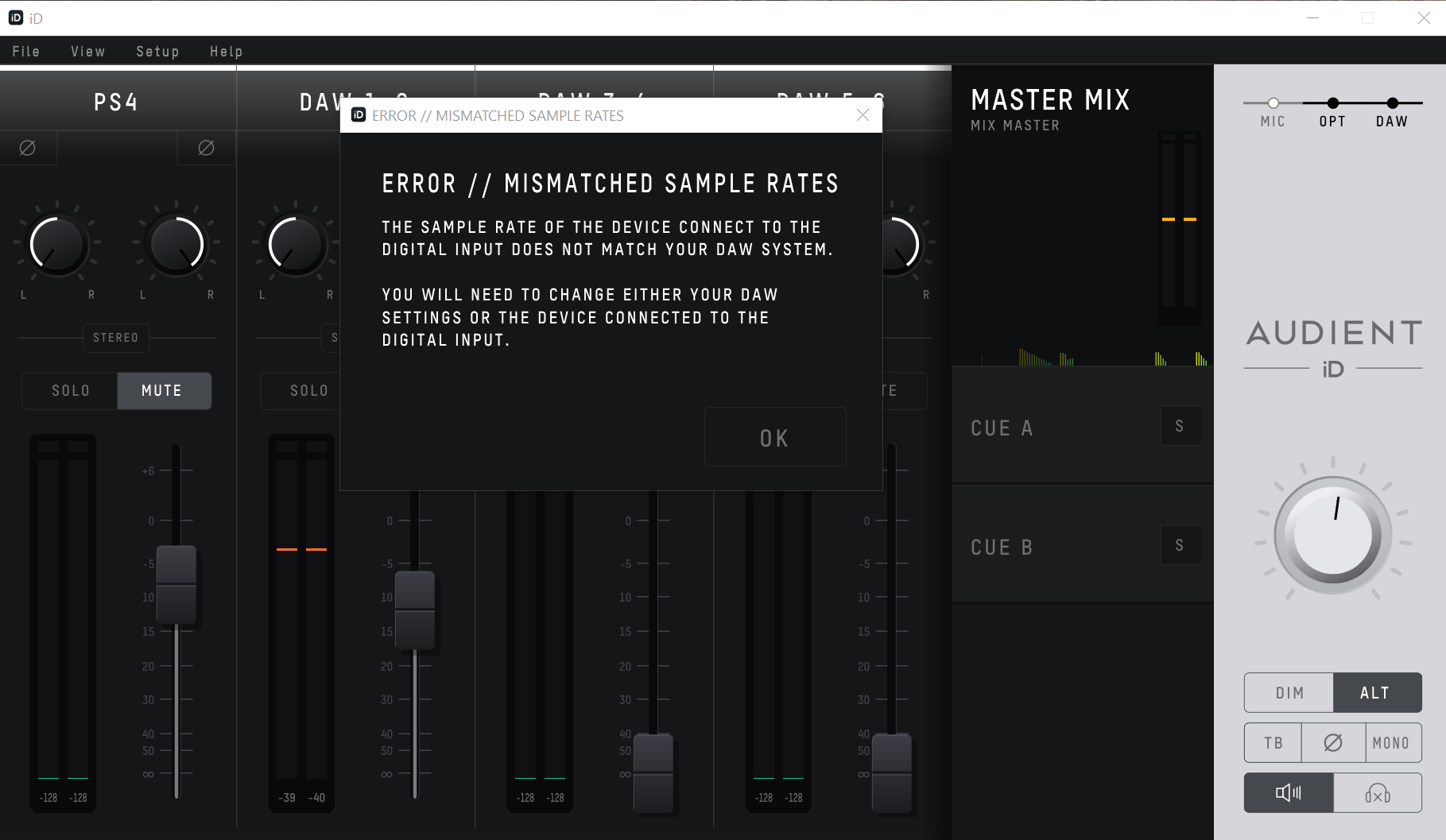Screen dimensions: 1446x840
Task: Click the PS4 right pan knob
Action: [176, 245]
